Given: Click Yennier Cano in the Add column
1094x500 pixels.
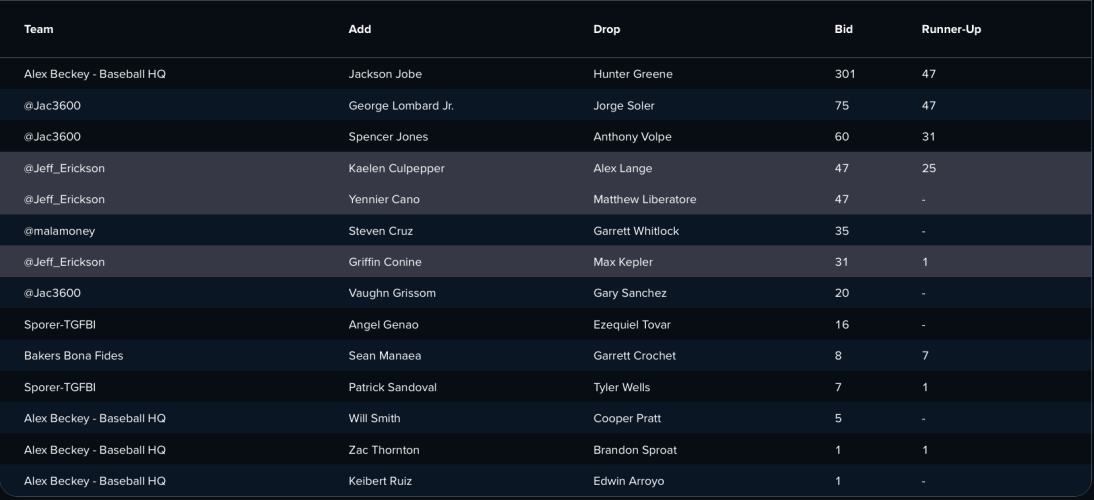Looking at the screenshot, I should point(384,199).
